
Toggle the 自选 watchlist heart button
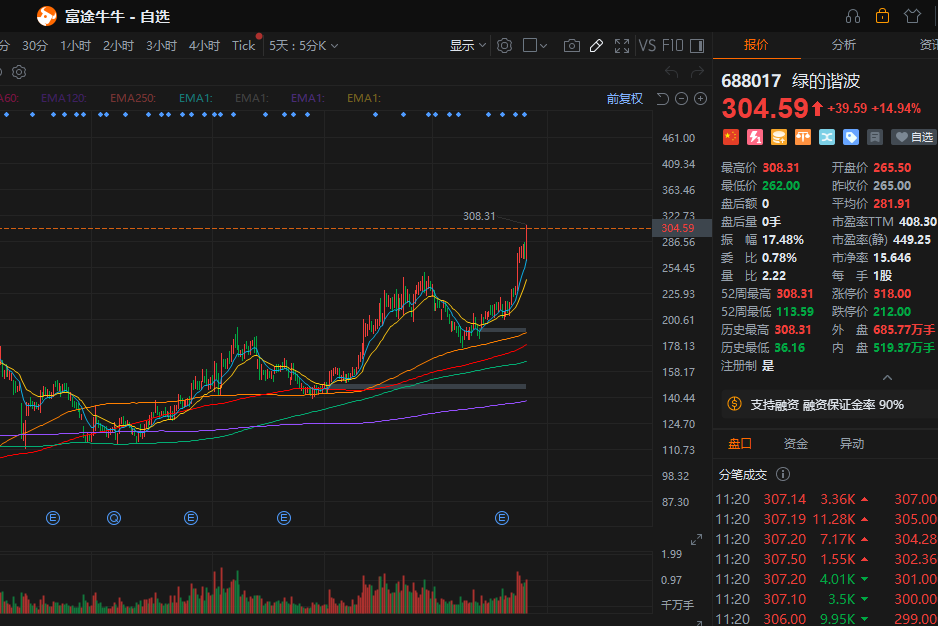913,137
